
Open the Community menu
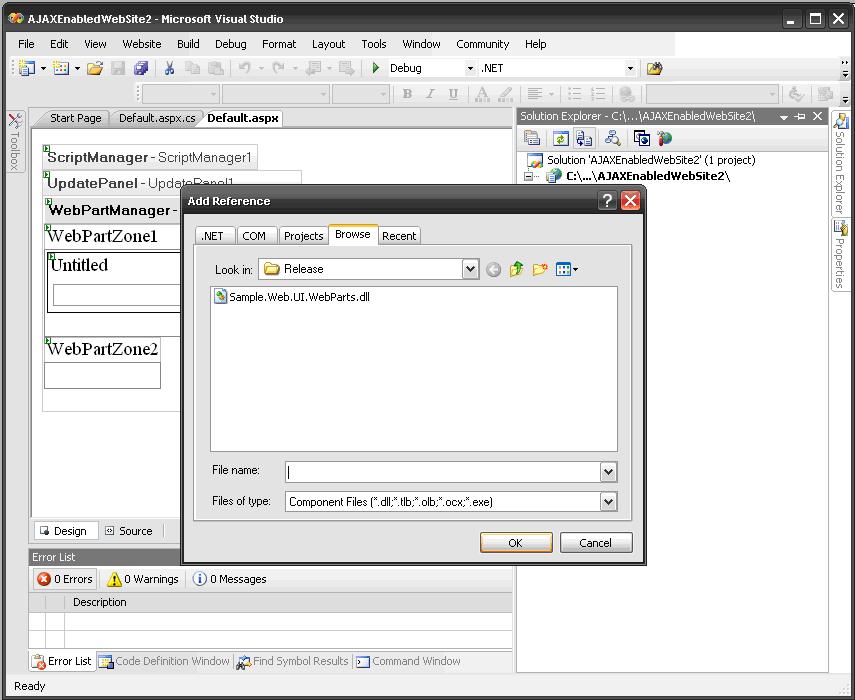(483, 44)
